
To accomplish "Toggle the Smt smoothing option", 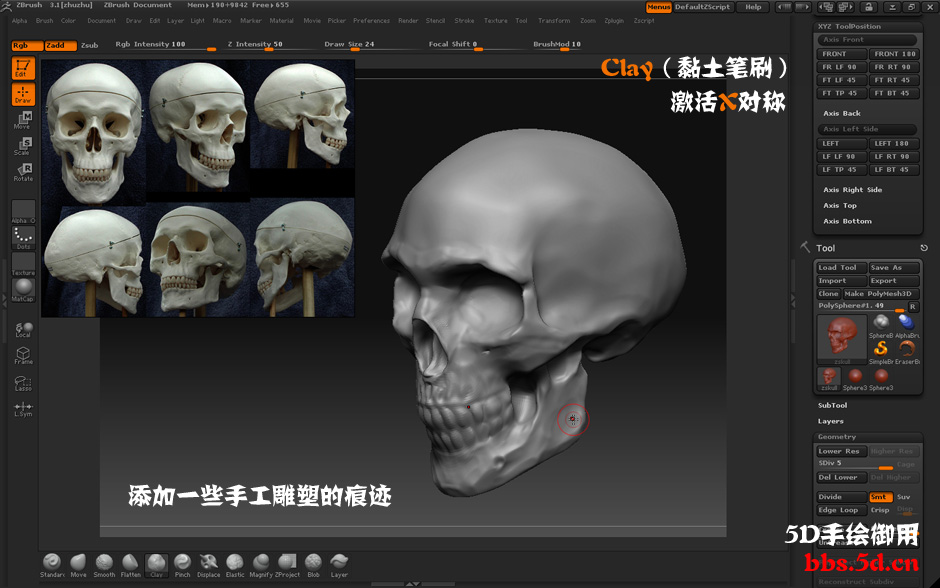I will [x=881, y=497].
